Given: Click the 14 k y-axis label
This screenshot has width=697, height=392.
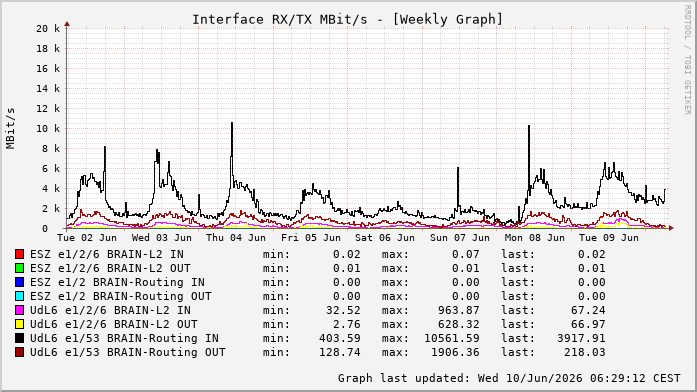Looking at the screenshot, I should 48,88.
